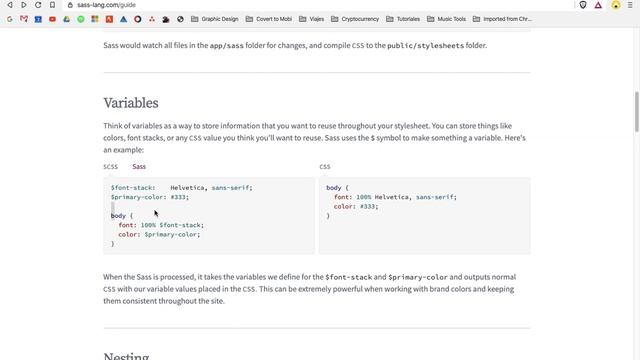640x360 pixels.
Task: Open the multicolor squares bookmark icon
Action: coord(95,19)
